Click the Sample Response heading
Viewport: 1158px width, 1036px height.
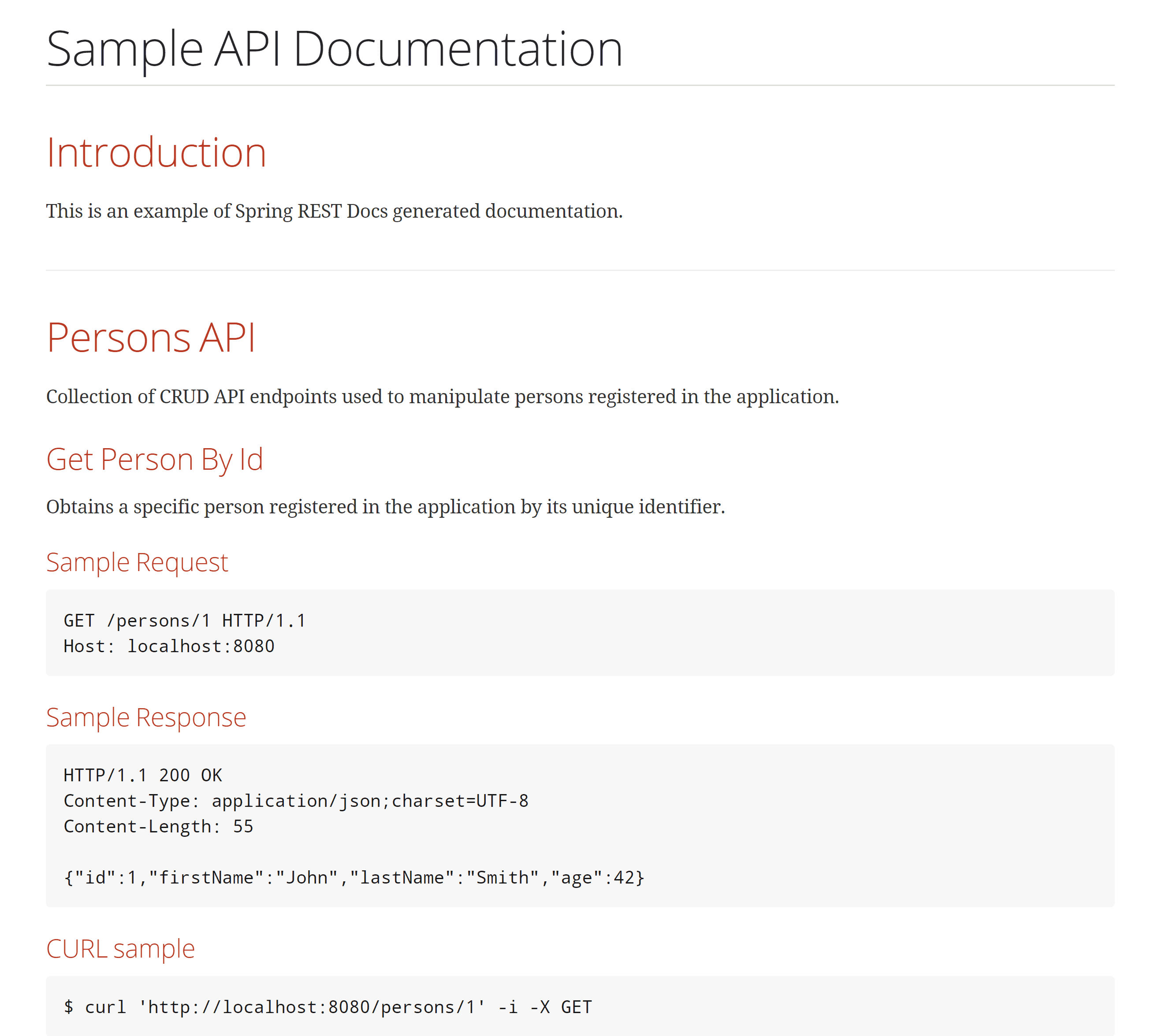click(146, 717)
